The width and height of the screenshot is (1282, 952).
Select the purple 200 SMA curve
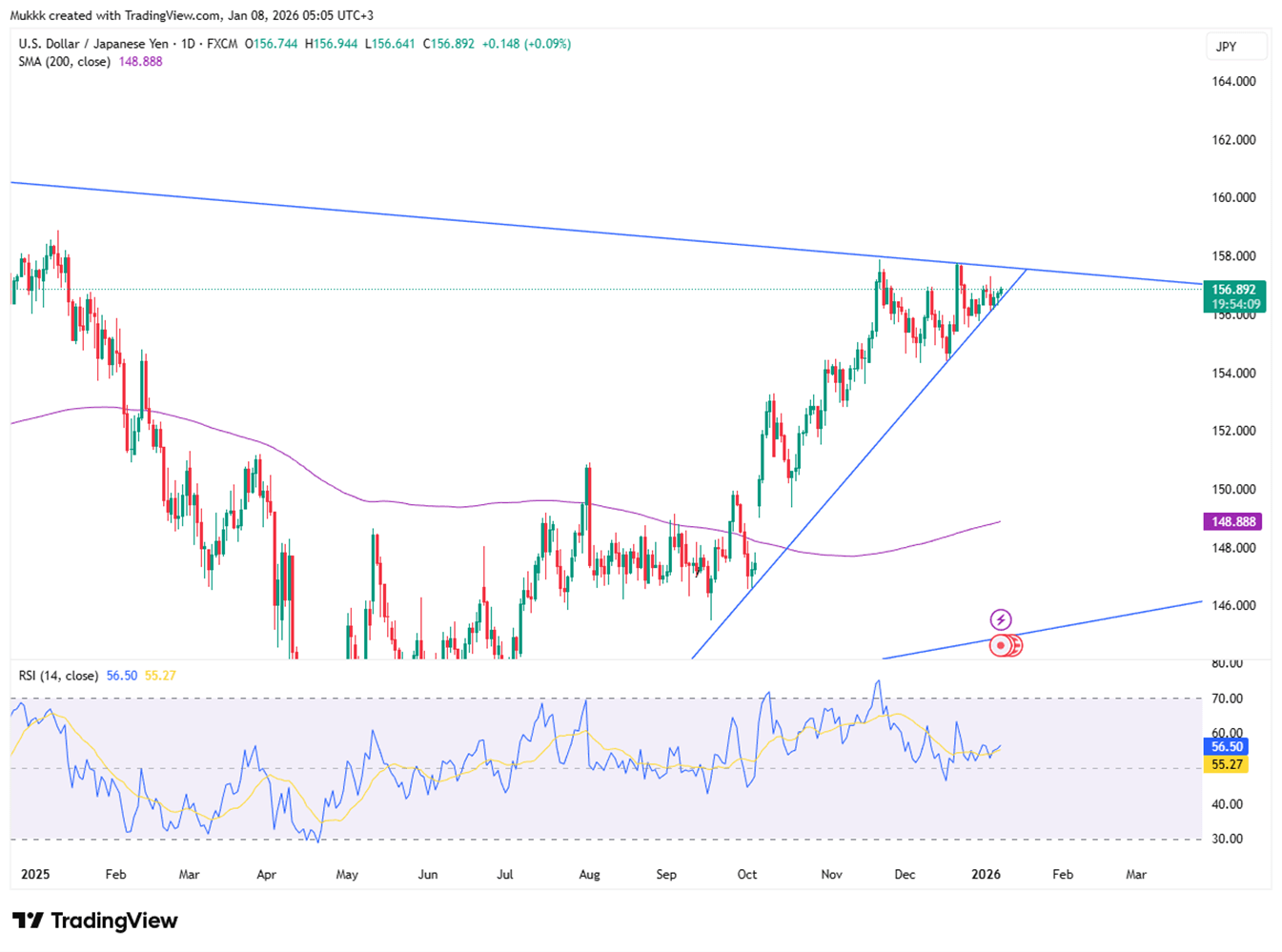tap(429, 503)
